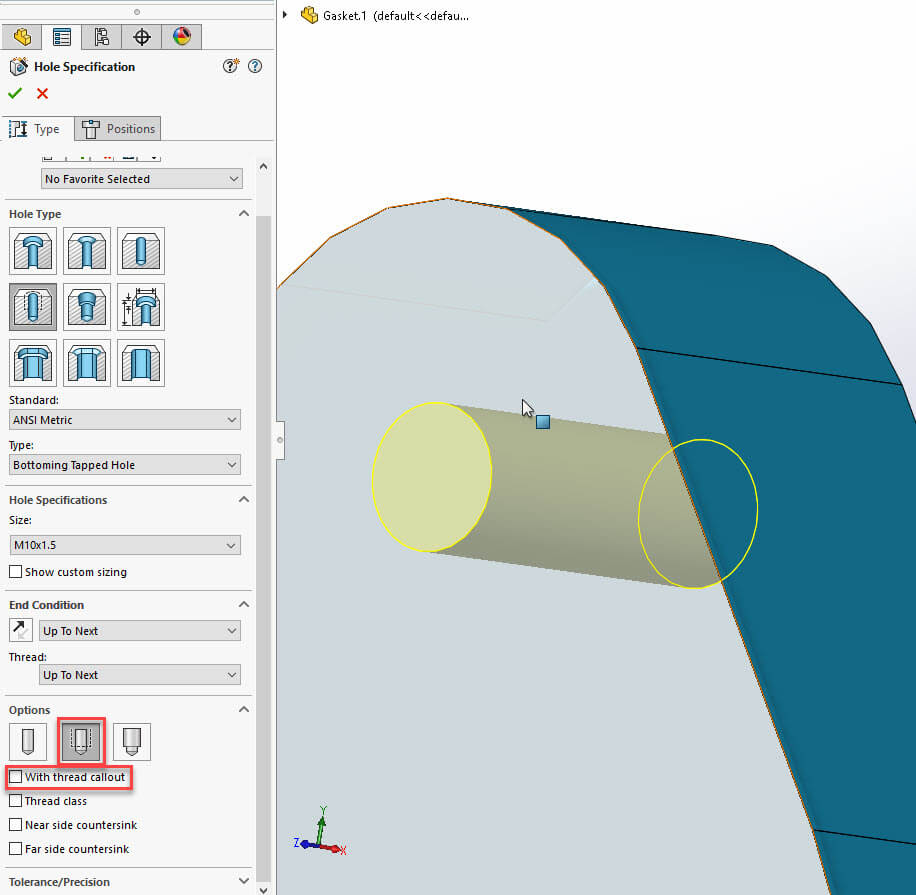The height and width of the screenshot is (895, 916).
Task: Select the ConfigurationManager tab icon
Action: click(x=101, y=36)
